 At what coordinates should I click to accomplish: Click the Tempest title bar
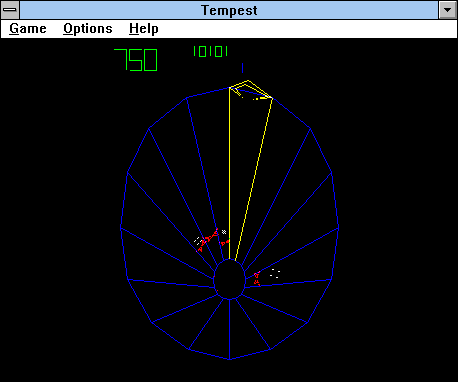pos(229,10)
